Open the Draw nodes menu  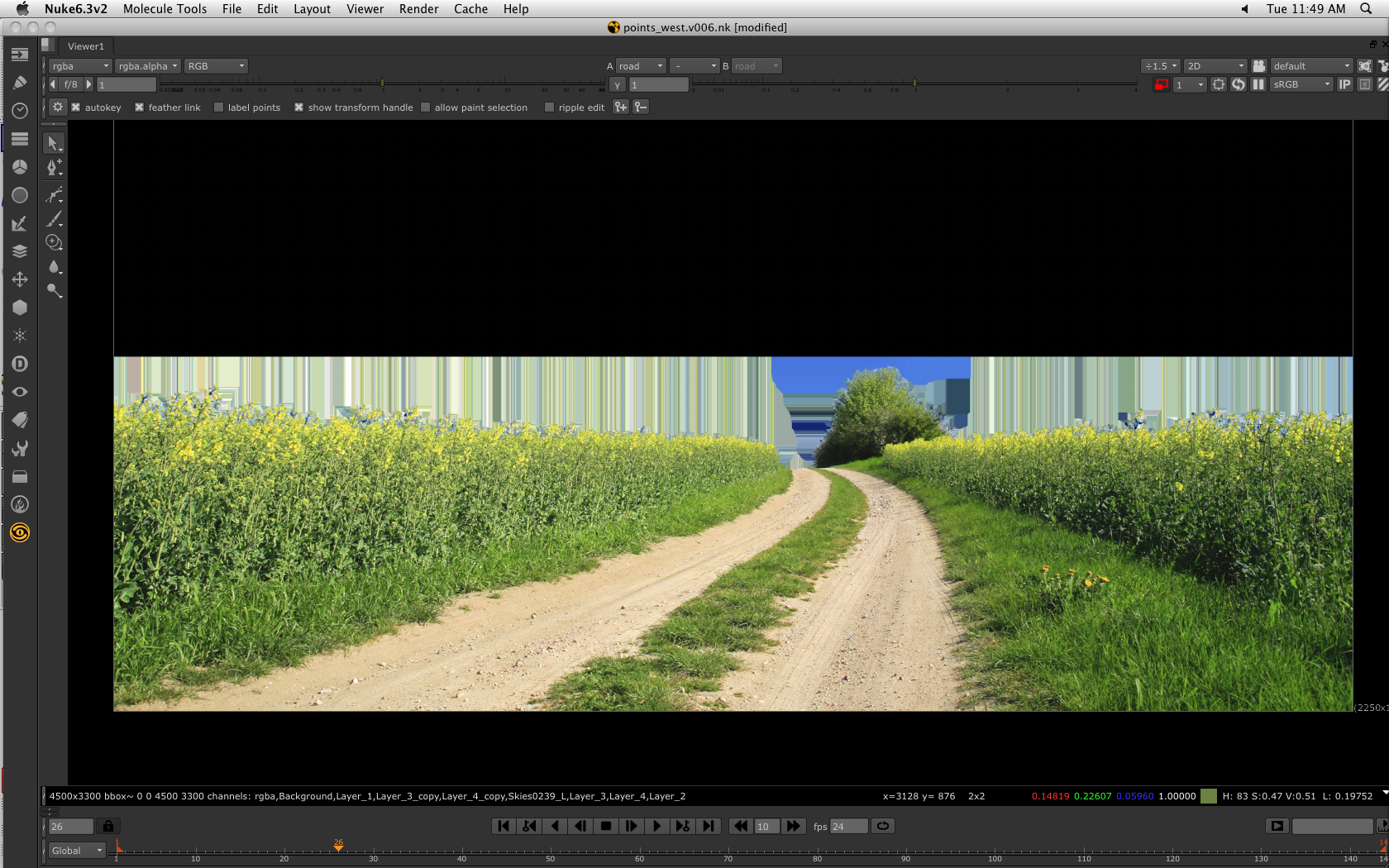20,83
